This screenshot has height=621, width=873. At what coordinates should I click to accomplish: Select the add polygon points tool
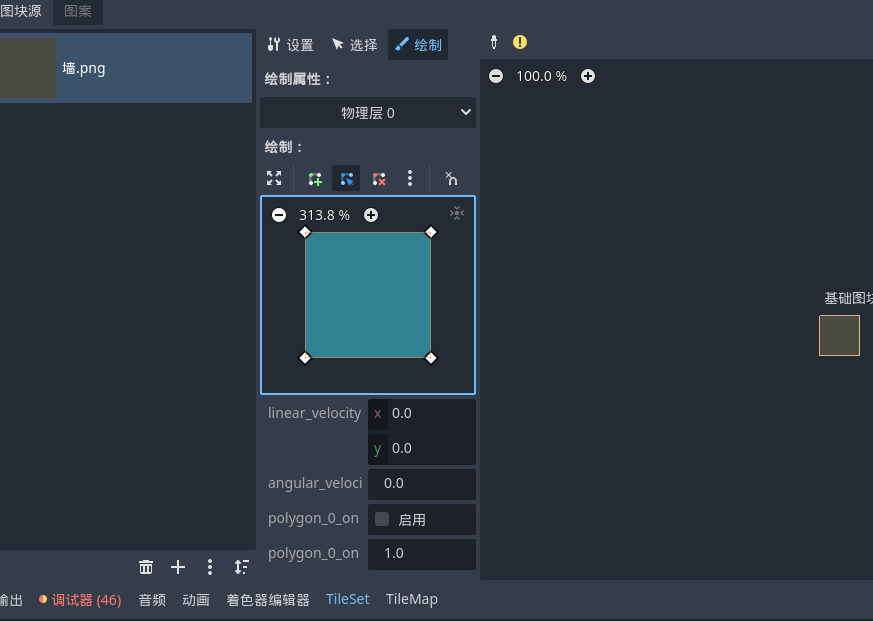315,179
